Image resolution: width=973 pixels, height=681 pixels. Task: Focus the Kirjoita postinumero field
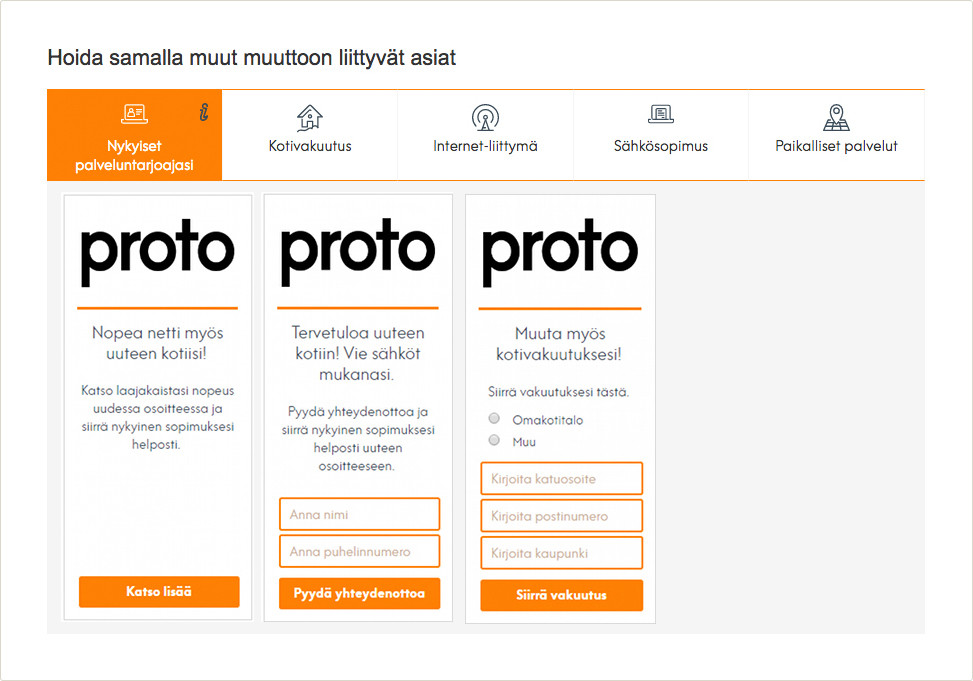pos(562,516)
